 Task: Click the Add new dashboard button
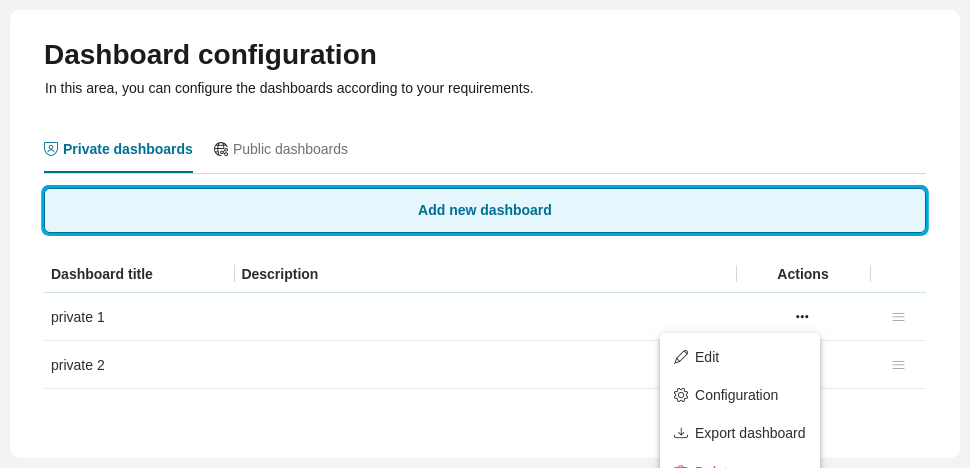click(485, 210)
